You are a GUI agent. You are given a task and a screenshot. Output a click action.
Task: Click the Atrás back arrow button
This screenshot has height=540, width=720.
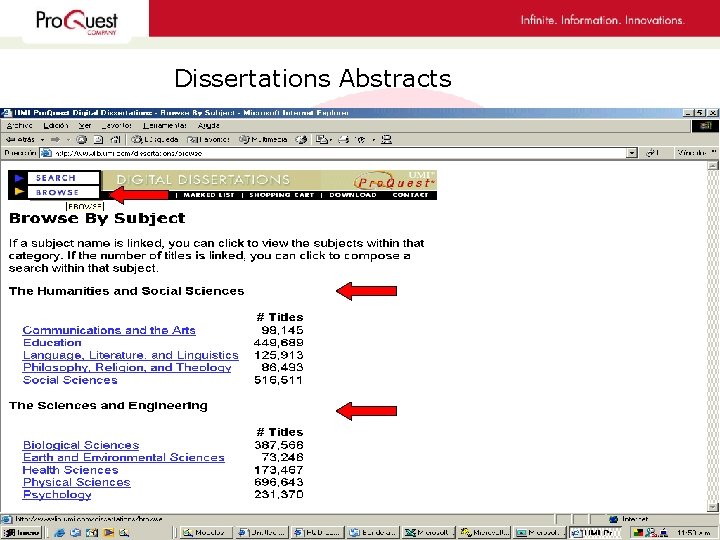point(20,140)
